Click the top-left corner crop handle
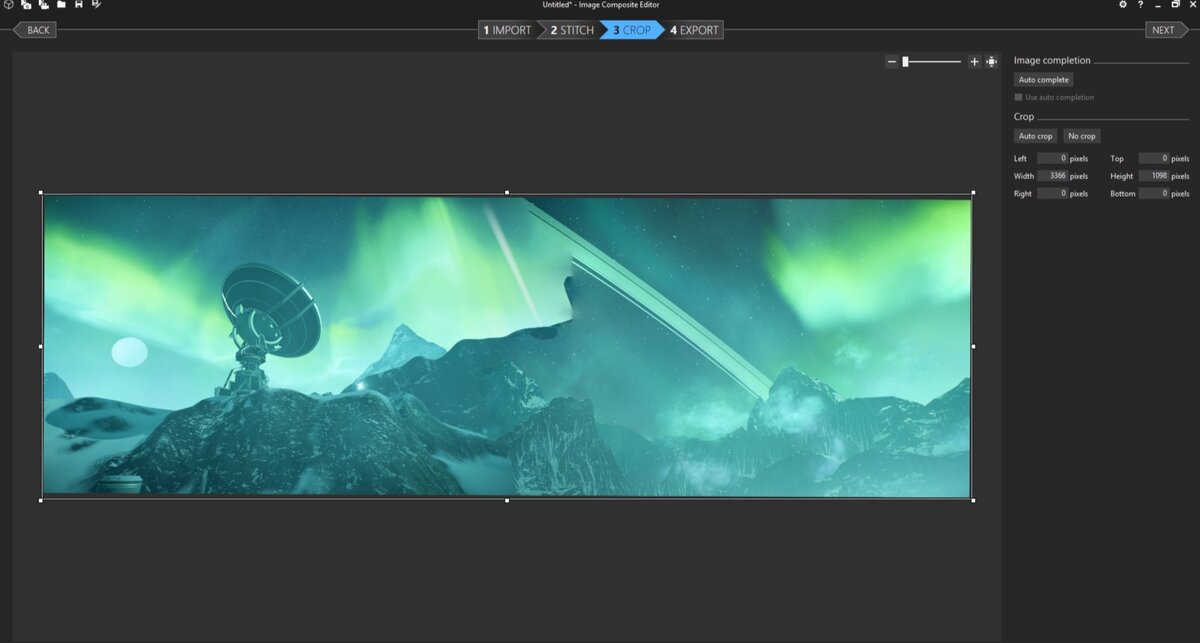 coord(41,192)
